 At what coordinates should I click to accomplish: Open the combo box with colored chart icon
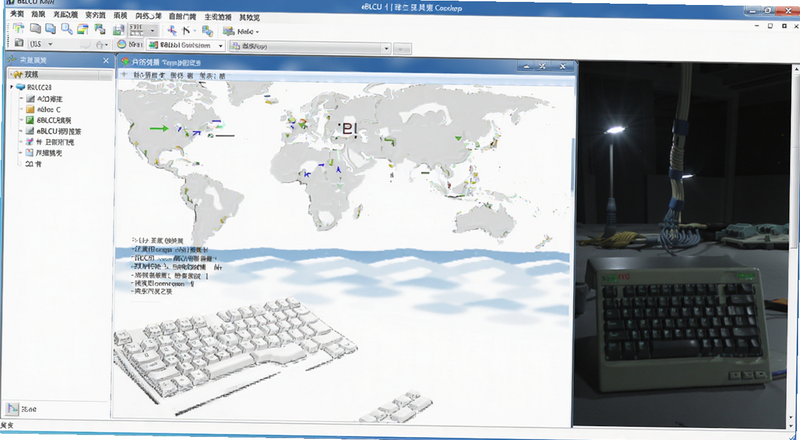(186, 45)
